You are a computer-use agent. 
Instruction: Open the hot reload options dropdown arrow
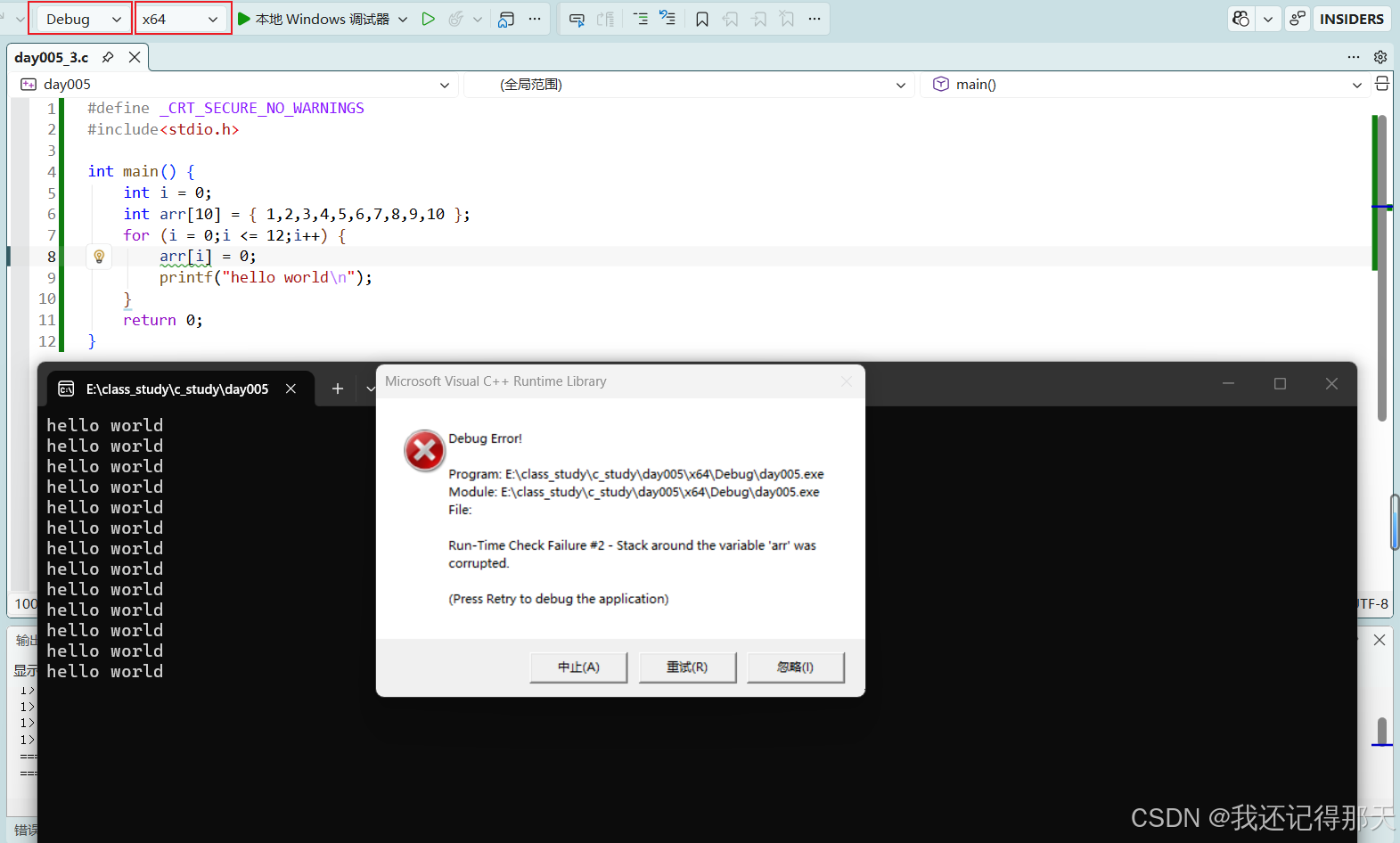(478, 19)
